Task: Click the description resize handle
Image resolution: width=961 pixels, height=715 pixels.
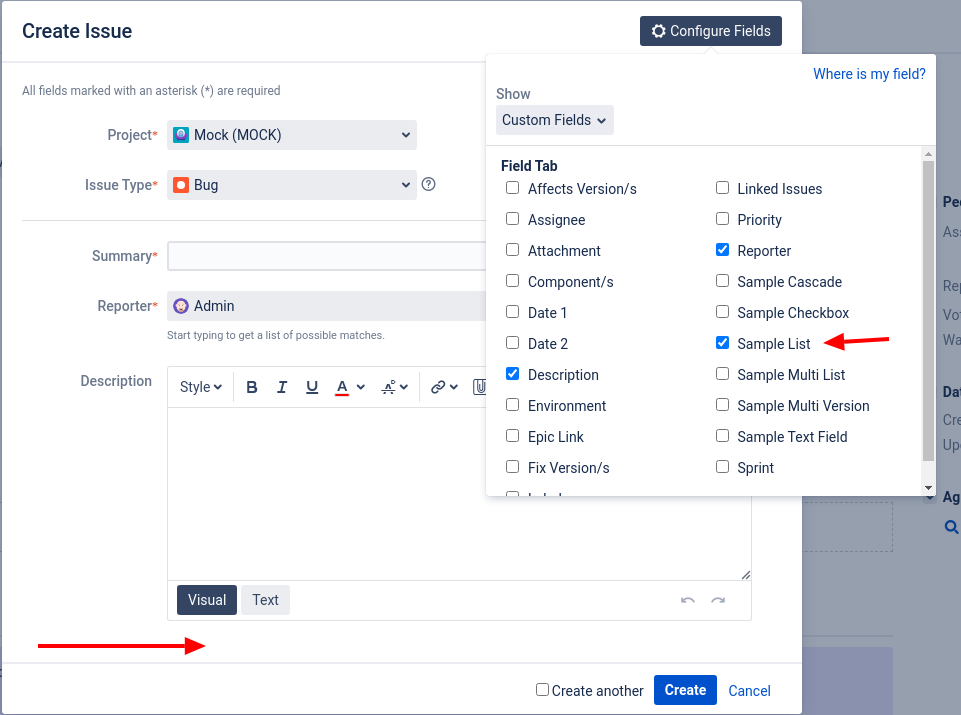Action: coord(746,575)
